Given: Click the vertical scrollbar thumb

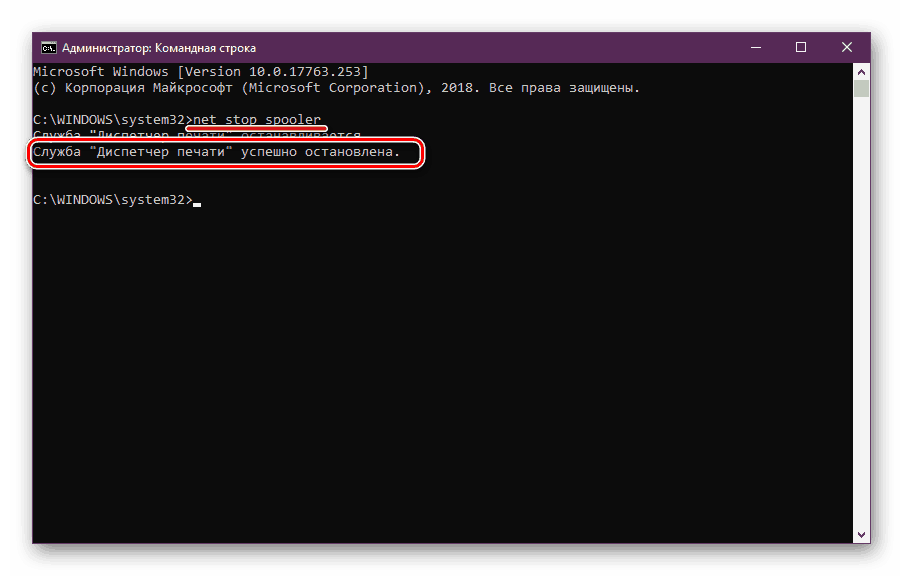Looking at the screenshot, I should (861, 89).
